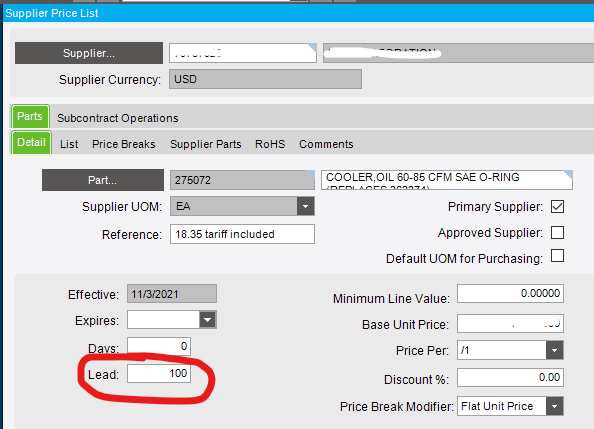This screenshot has height=429, width=594.
Task: Click the Supplier Currency USD field
Action: (x=265, y=79)
